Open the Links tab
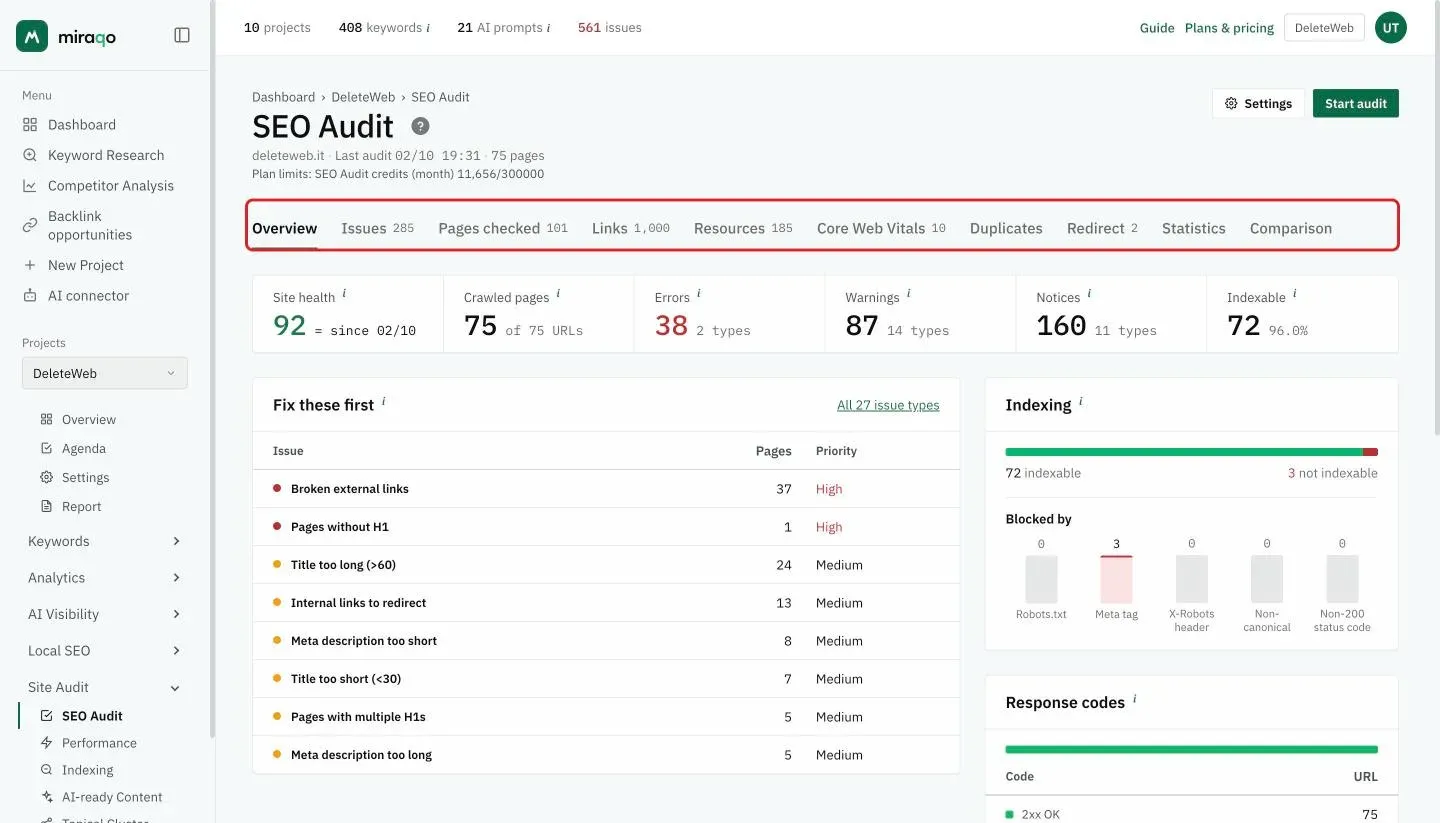Image resolution: width=1440 pixels, height=823 pixels. (x=631, y=228)
